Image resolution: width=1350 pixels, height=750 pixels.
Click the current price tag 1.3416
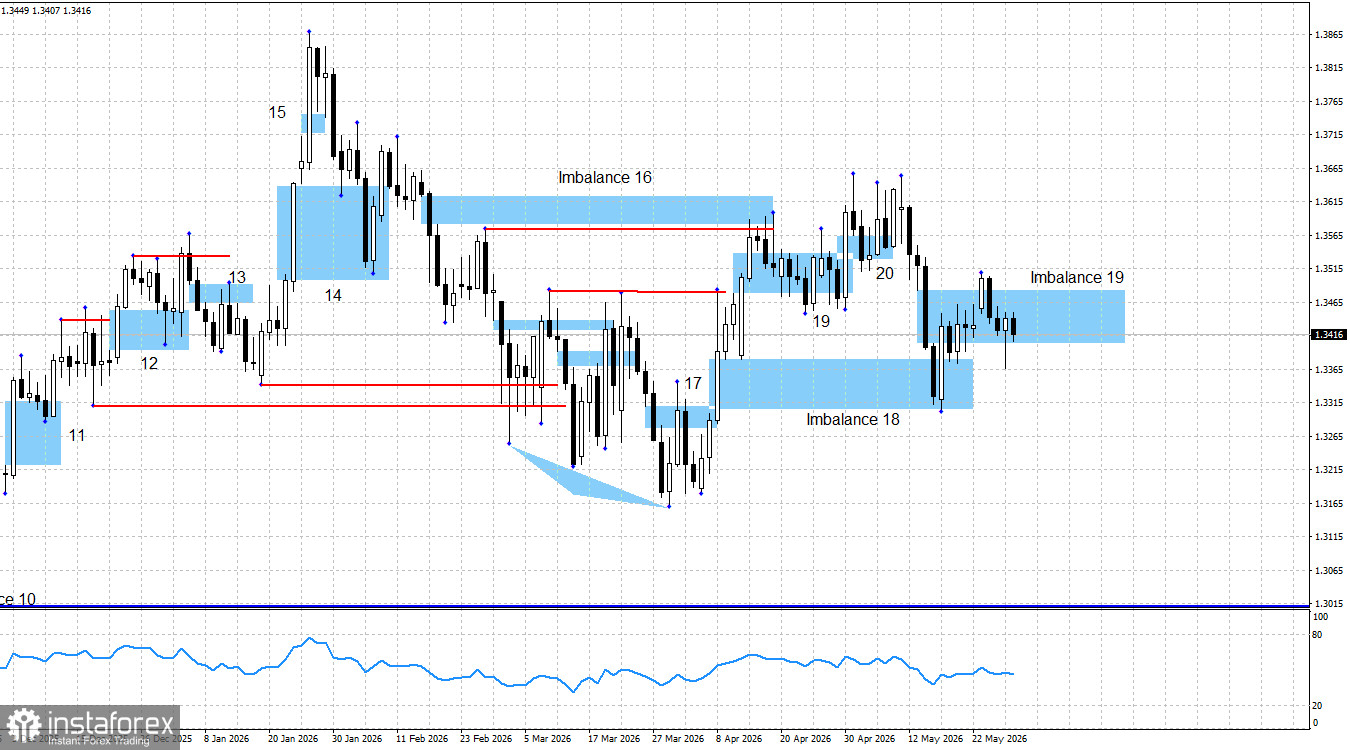(x=1327, y=335)
